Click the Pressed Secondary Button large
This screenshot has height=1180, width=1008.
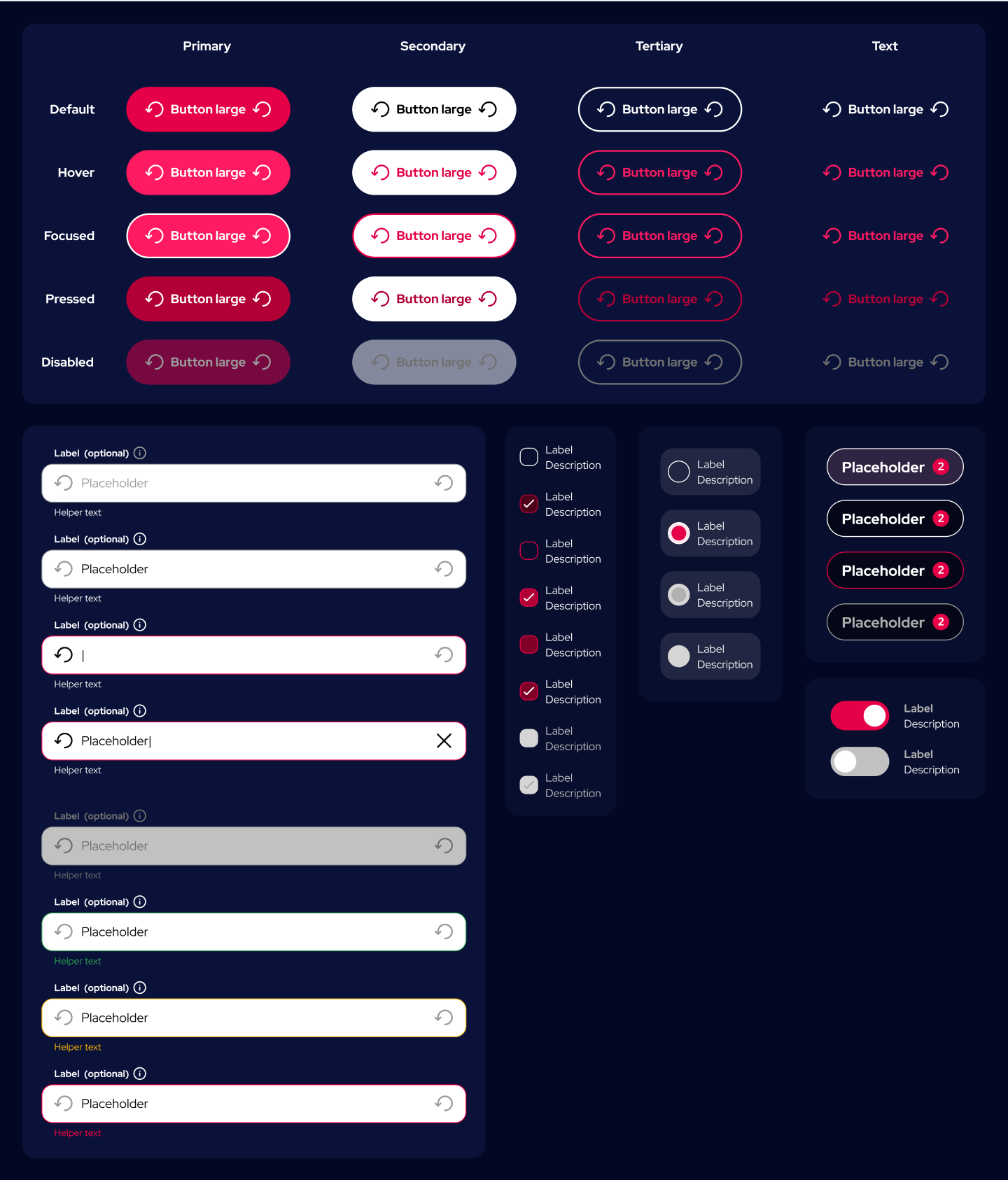(x=434, y=299)
